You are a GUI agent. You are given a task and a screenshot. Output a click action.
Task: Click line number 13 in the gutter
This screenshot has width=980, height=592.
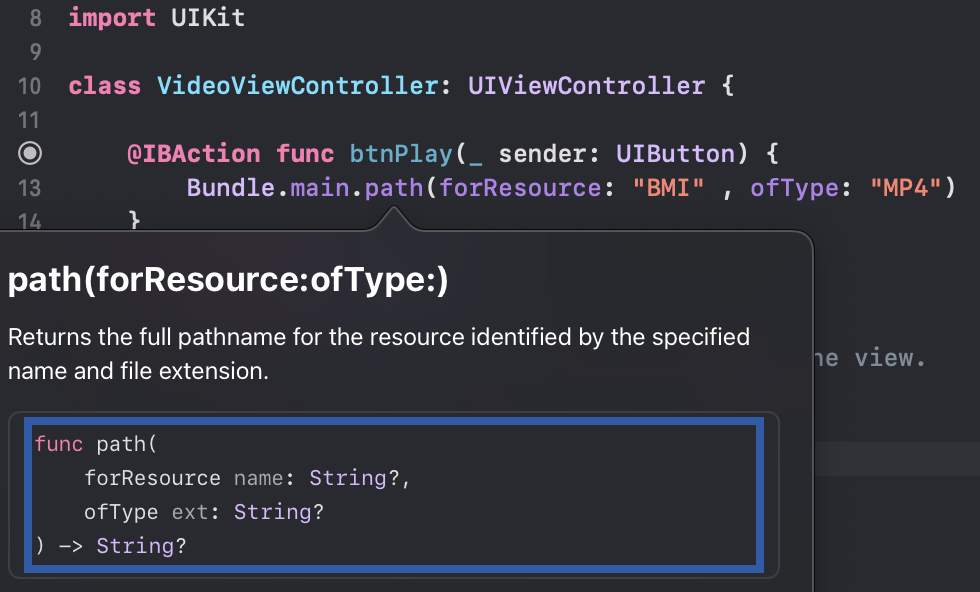(x=30, y=187)
